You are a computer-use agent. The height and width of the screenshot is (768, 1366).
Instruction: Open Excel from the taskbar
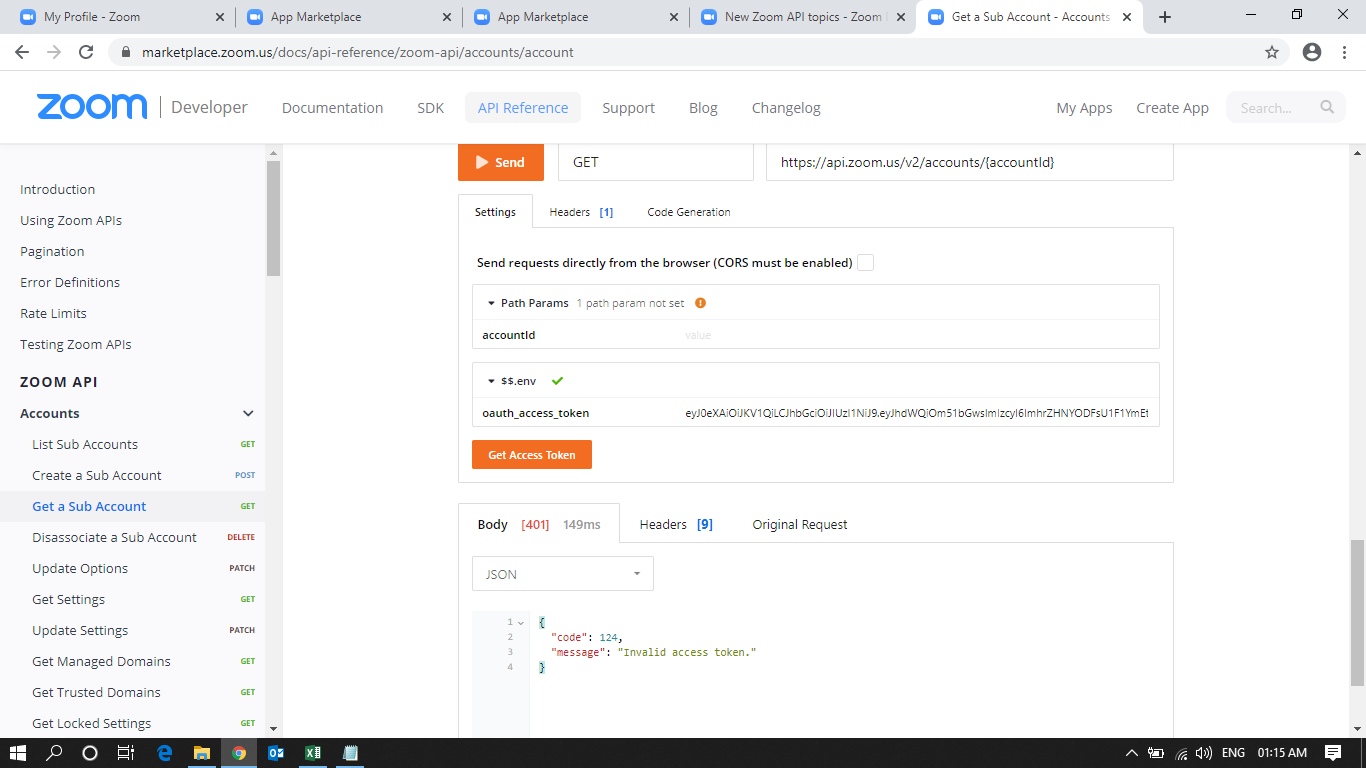pyautogui.click(x=313, y=753)
